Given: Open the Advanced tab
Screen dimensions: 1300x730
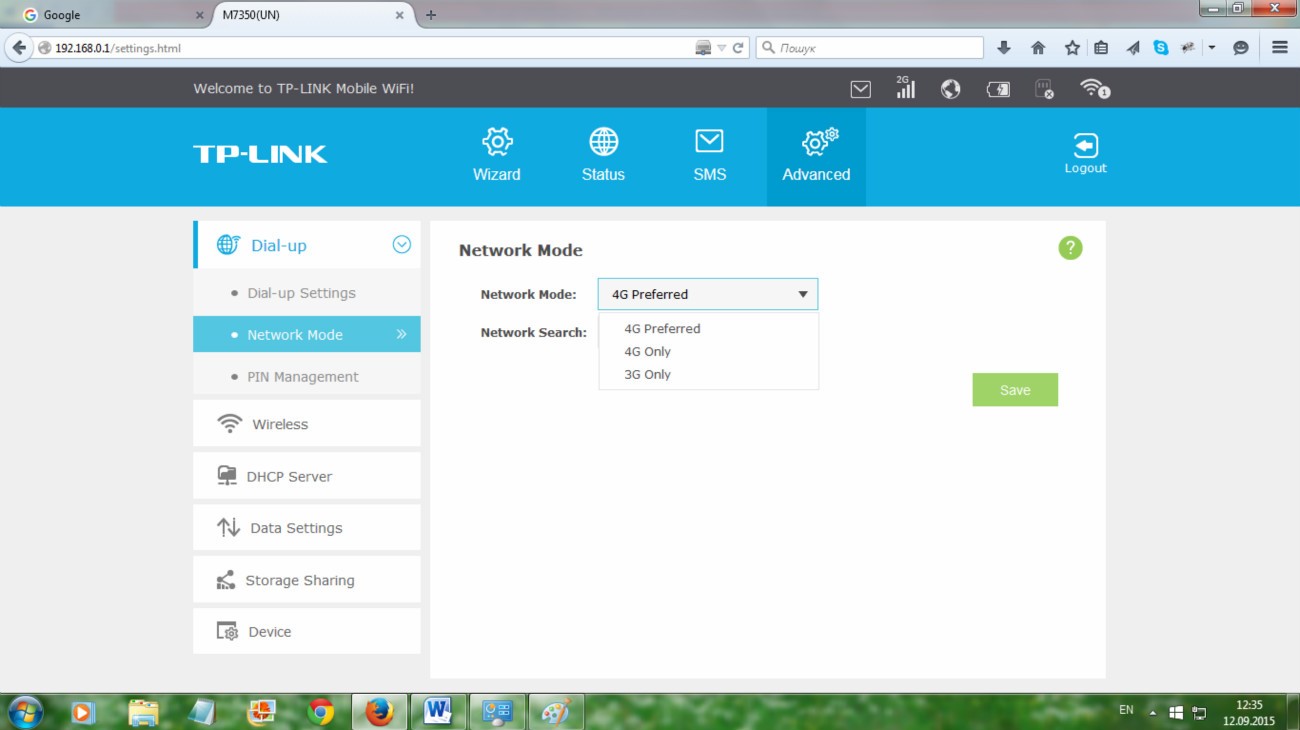Looking at the screenshot, I should (x=816, y=155).
